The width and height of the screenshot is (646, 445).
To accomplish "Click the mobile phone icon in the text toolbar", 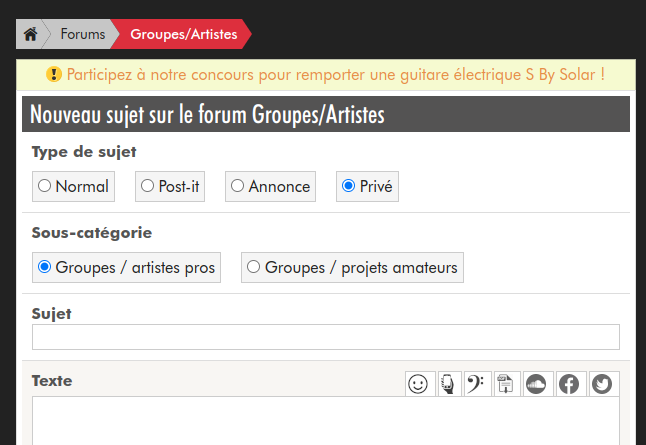I will tap(448, 384).
